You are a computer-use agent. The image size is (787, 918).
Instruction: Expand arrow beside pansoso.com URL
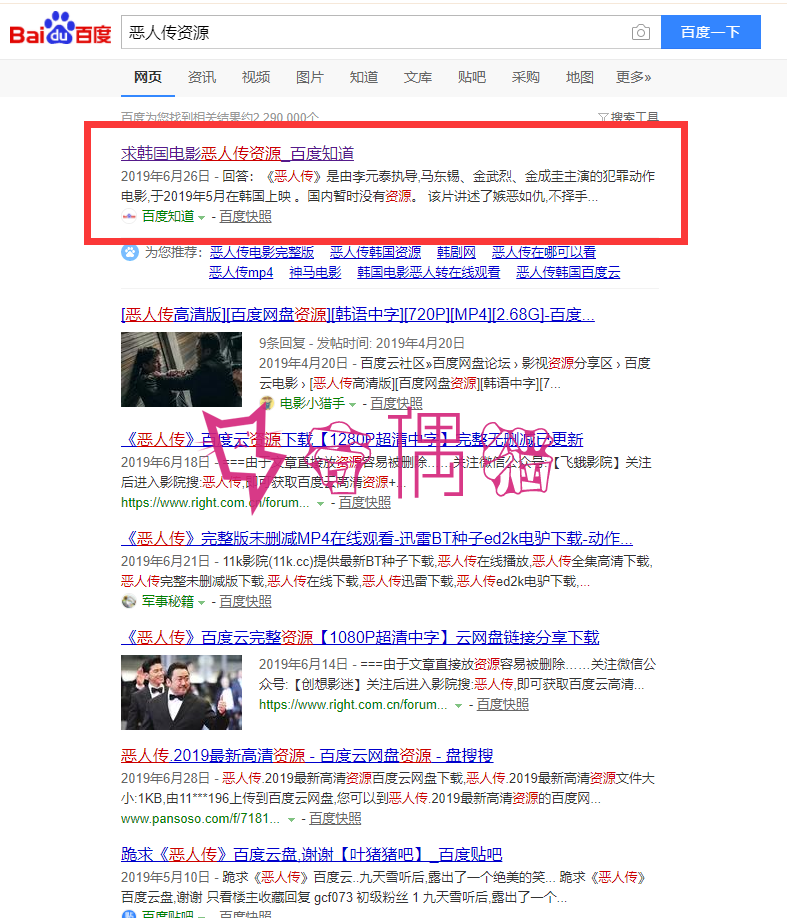(291, 820)
